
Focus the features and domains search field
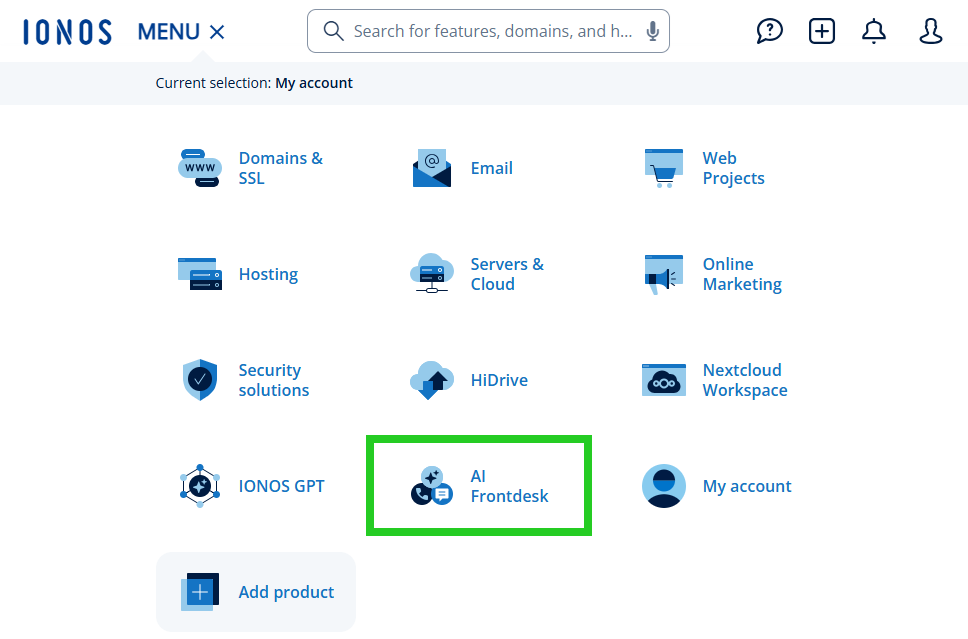click(488, 31)
